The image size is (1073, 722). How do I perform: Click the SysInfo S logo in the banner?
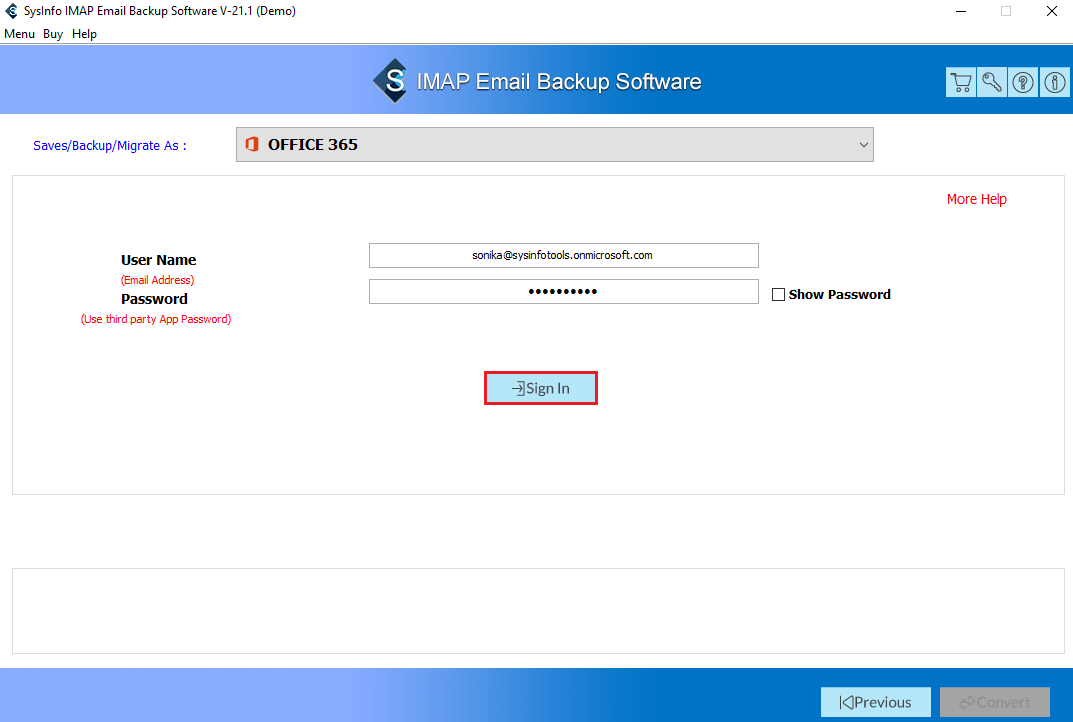coord(391,81)
